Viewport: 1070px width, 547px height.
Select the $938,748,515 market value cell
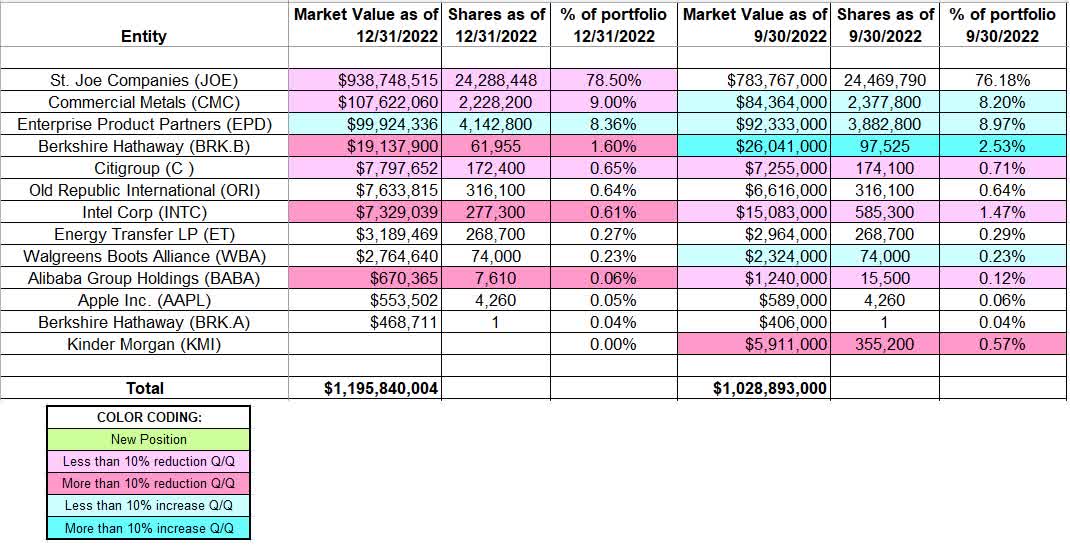(x=364, y=80)
